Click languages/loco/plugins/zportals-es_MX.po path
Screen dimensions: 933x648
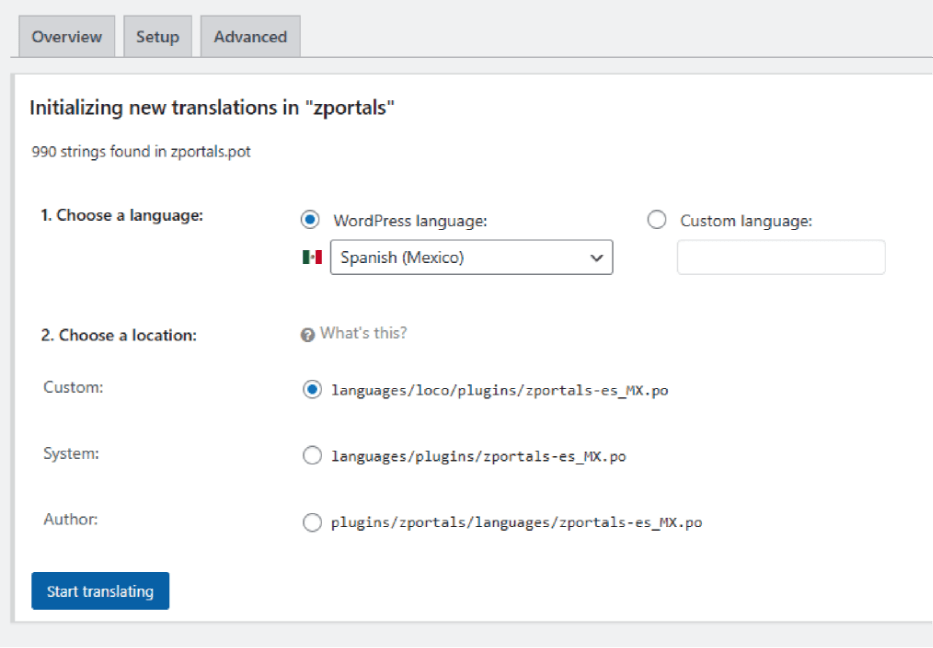pos(500,390)
